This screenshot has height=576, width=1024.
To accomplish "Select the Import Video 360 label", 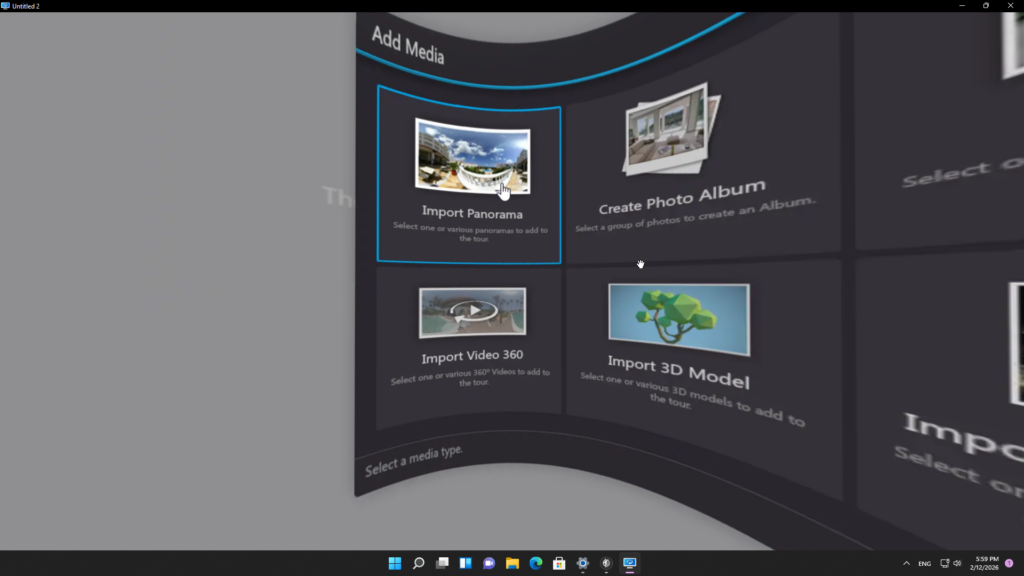I will (472, 356).
